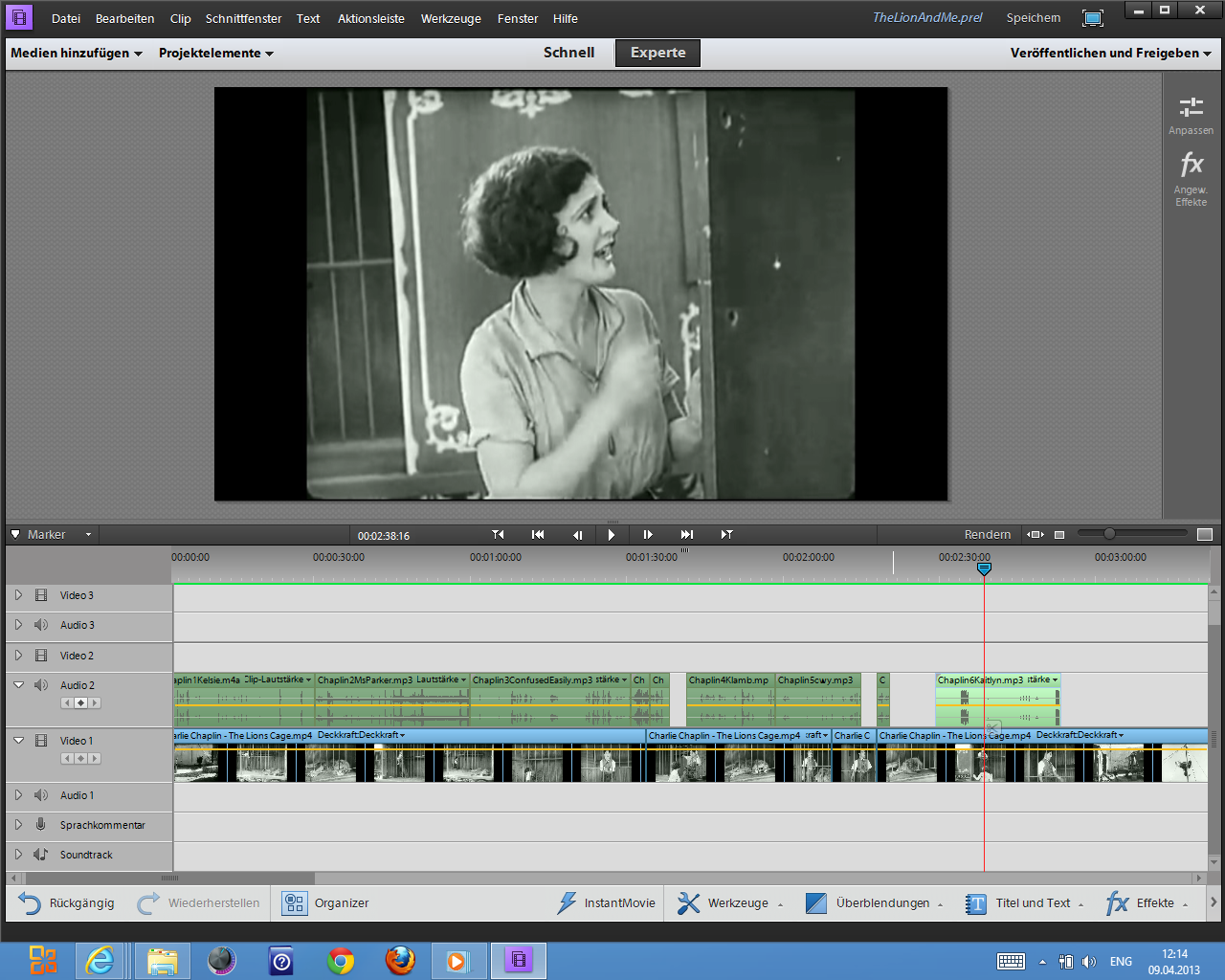The image size is (1225, 980).
Task: Click the film strip icon on Video 2
Action: click(41, 656)
